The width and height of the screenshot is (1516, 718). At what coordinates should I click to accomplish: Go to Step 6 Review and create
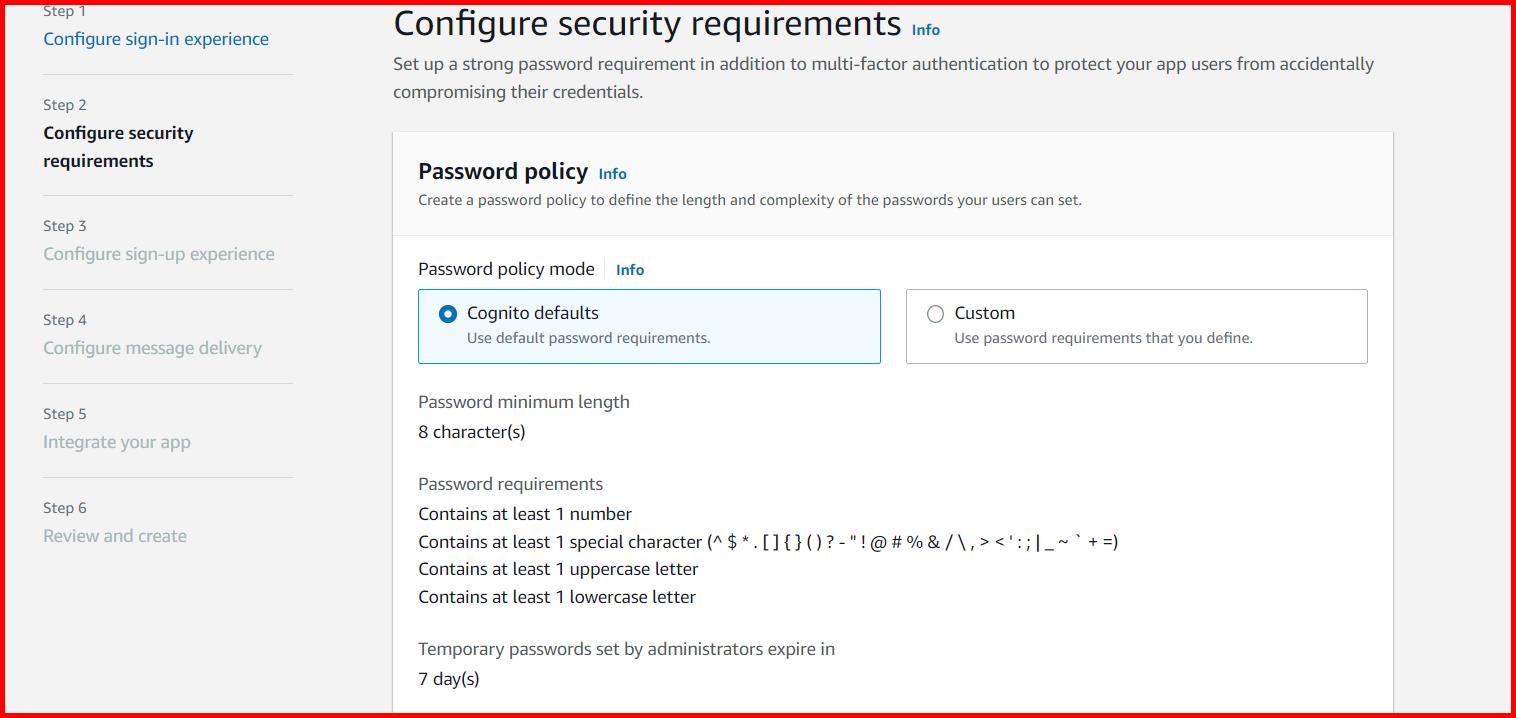(x=114, y=535)
